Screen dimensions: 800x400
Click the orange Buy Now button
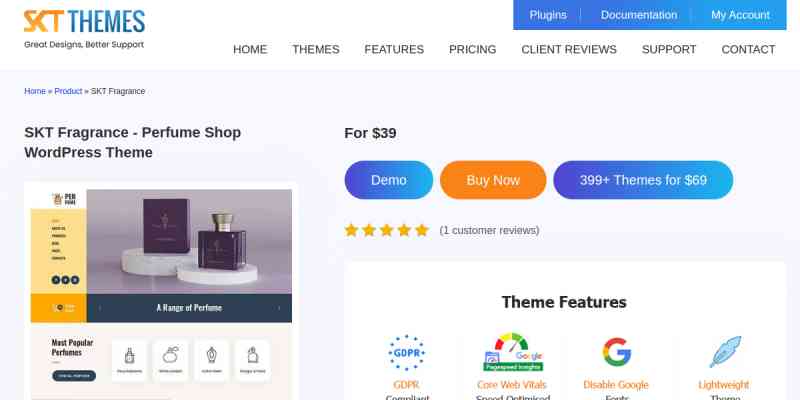(x=493, y=180)
